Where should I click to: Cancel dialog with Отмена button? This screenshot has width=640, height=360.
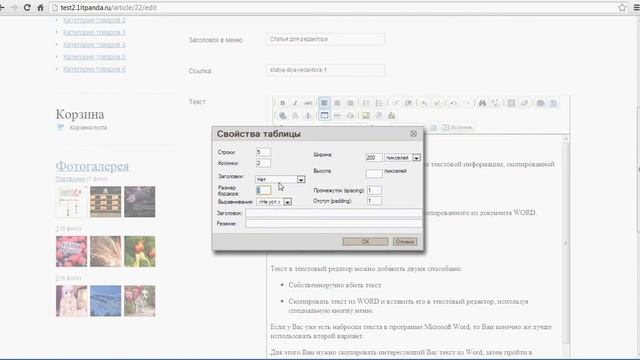point(405,242)
